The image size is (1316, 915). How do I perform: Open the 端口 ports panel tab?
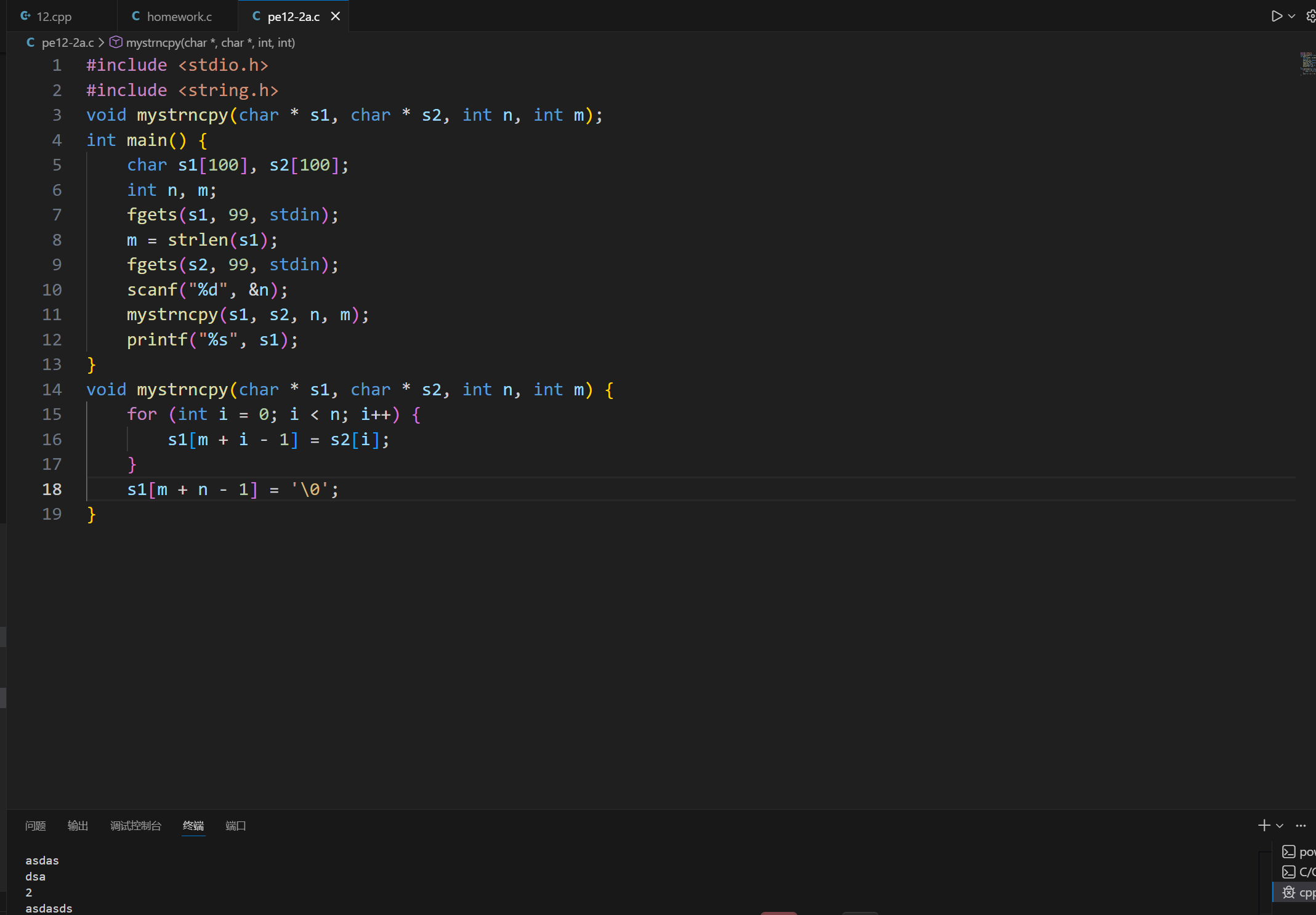click(x=235, y=826)
